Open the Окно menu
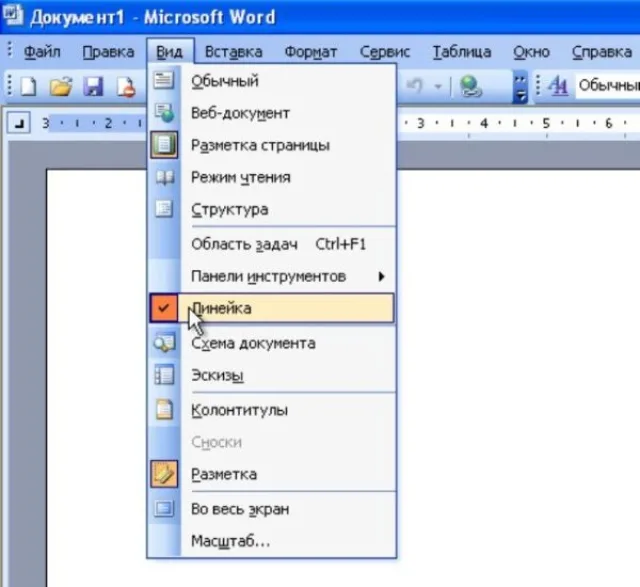Viewport: 640px width, 587px height. coord(531,52)
